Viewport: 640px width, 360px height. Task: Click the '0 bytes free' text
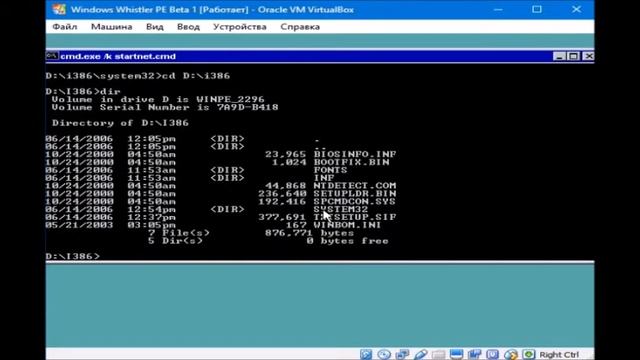[x=347, y=241]
